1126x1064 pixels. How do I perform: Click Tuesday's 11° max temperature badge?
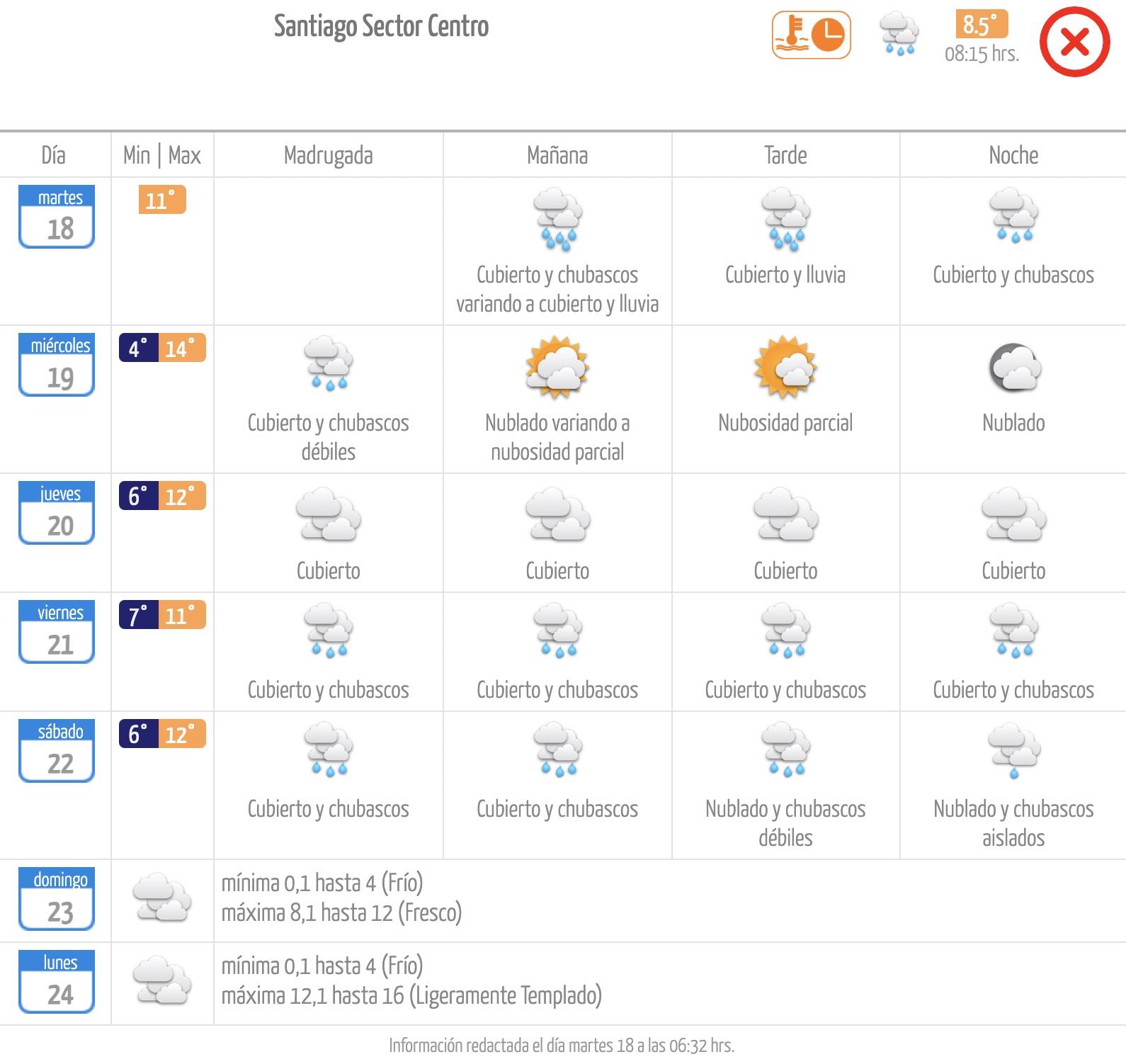coord(162,200)
